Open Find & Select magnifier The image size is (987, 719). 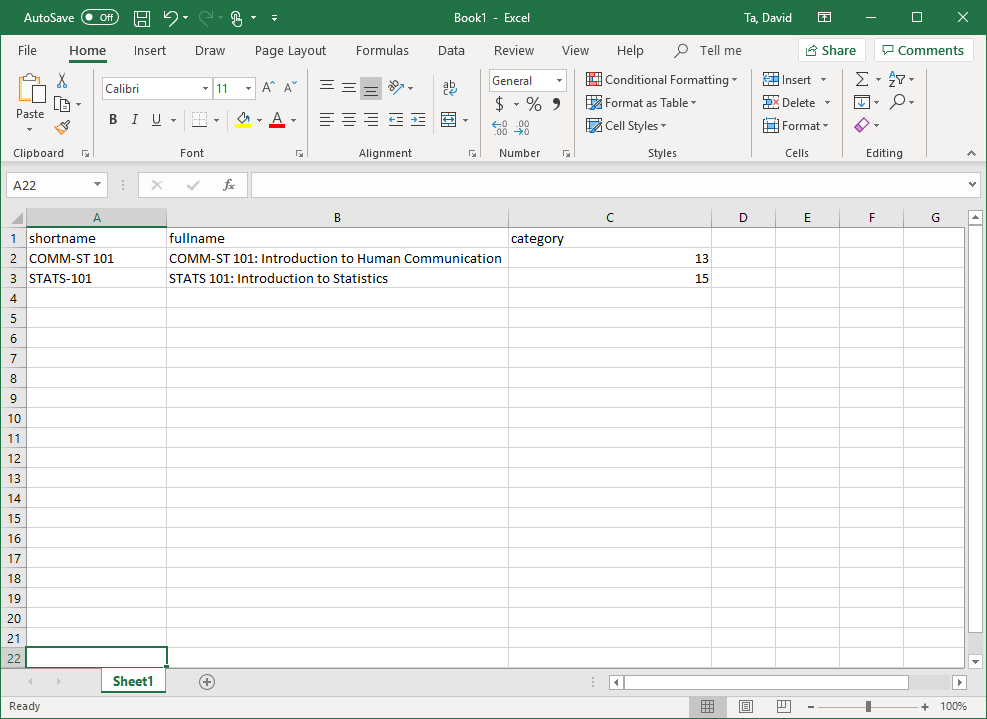898,102
